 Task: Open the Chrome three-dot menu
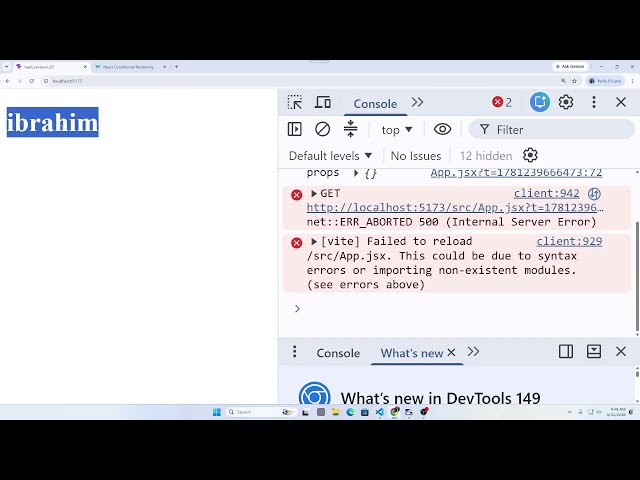[x=632, y=81]
